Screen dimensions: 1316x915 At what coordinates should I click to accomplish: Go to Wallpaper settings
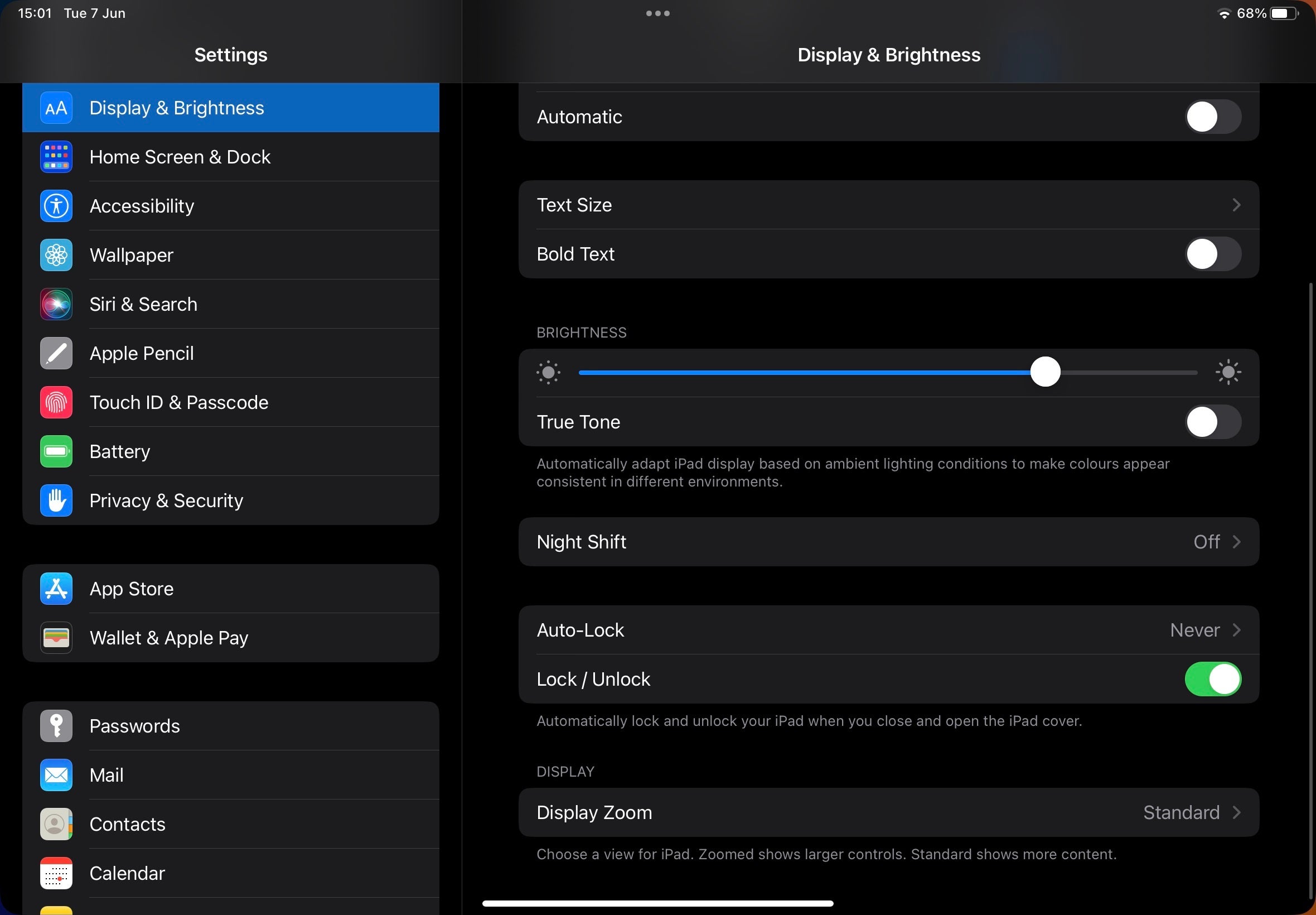[x=231, y=255]
